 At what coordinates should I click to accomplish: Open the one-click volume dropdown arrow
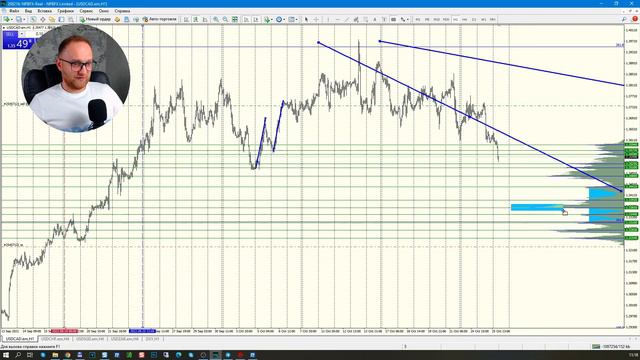22,34
